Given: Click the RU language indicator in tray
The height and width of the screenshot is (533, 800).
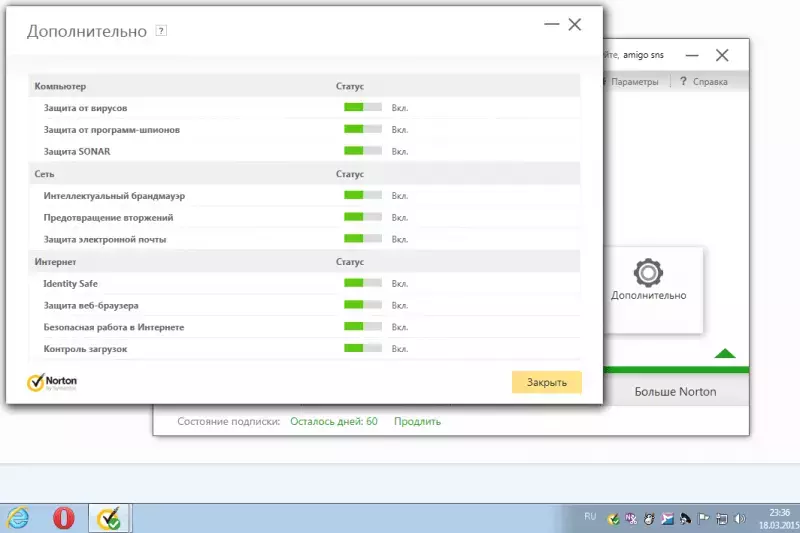Looking at the screenshot, I should point(590,517).
